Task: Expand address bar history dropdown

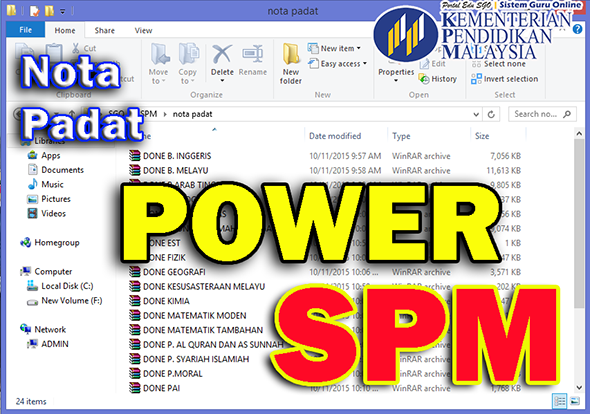Action: coord(476,114)
